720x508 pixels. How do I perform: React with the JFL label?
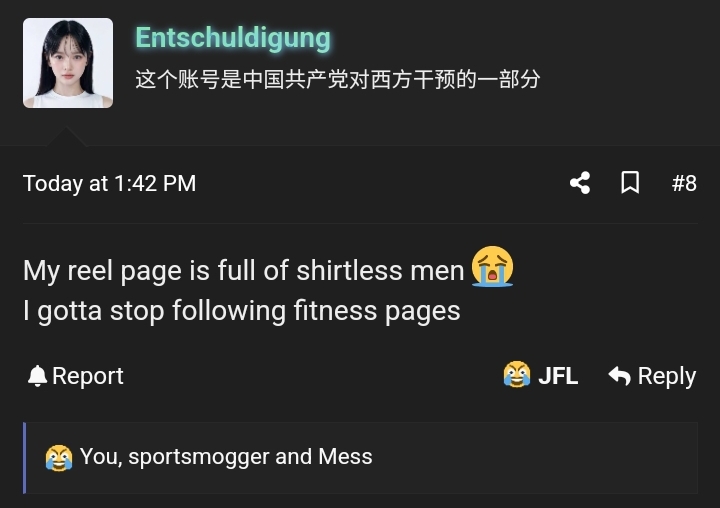558,376
